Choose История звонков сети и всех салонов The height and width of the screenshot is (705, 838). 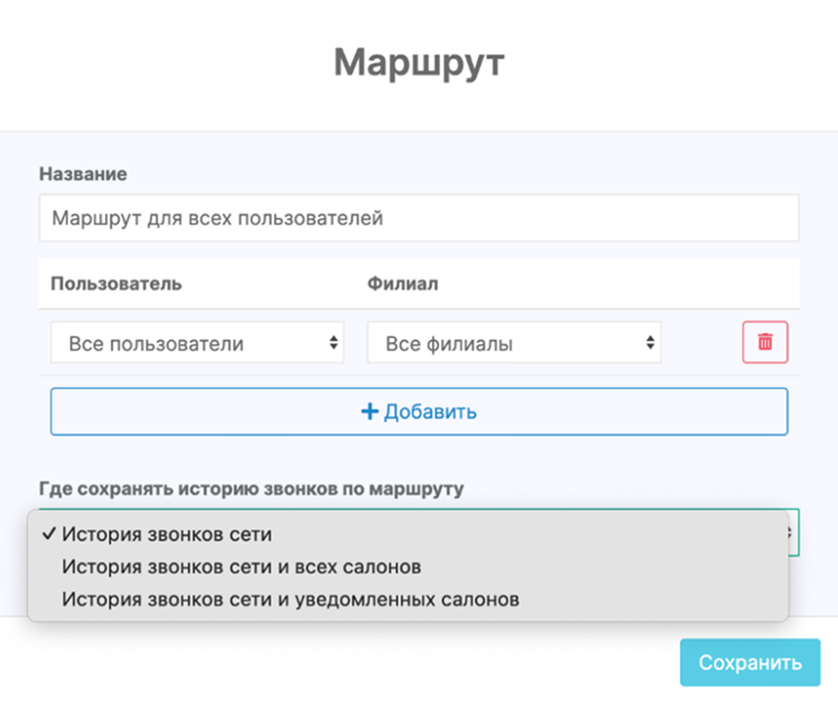(241, 567)
